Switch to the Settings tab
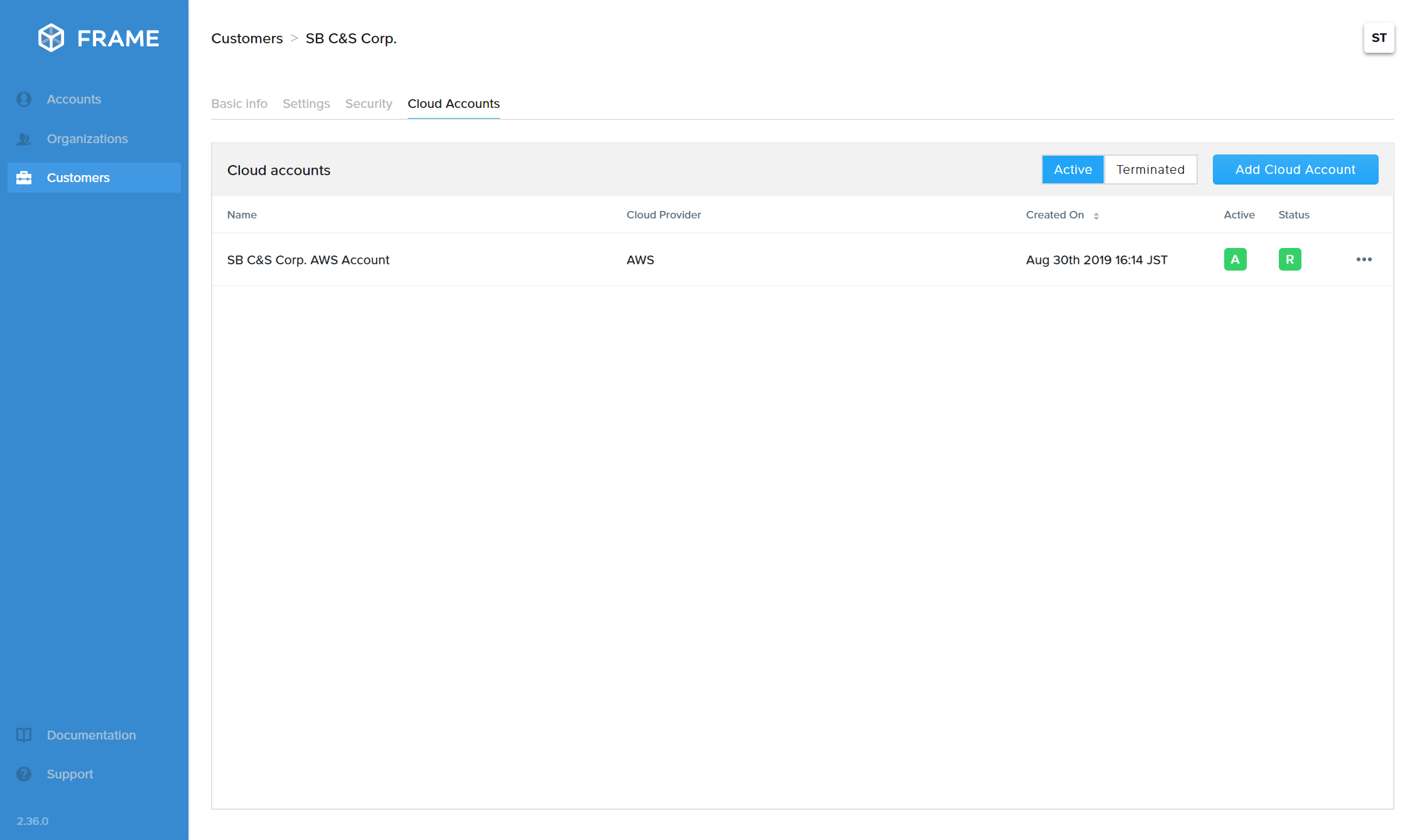Viewport: 1417px width, 840px height. [x=306, y=104]
